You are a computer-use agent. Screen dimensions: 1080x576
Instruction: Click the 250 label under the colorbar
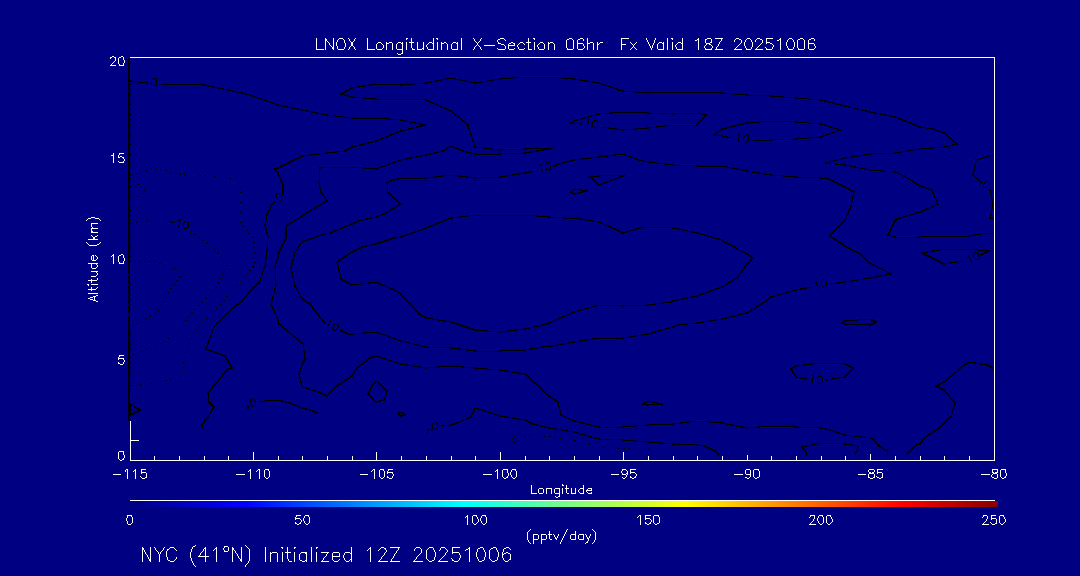click(993, 520)
